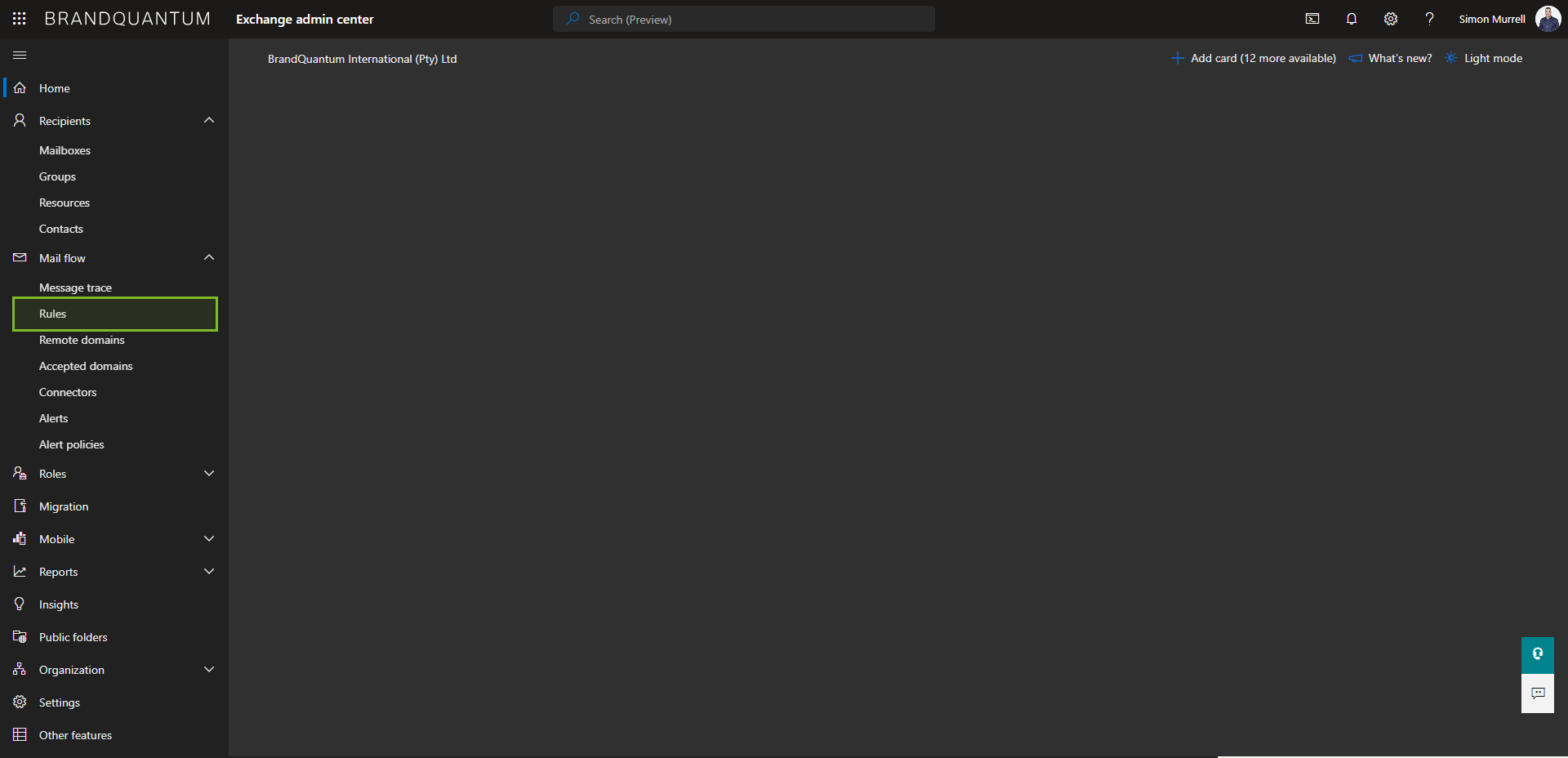The height and width of the screenshot is (758, 1568).
Task: Expand the Roles section chevron
Action: tap(209, 474)
